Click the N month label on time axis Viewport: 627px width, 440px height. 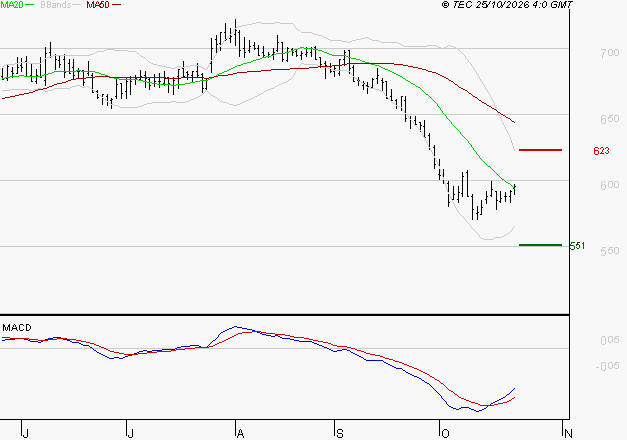tap(568, 434)
